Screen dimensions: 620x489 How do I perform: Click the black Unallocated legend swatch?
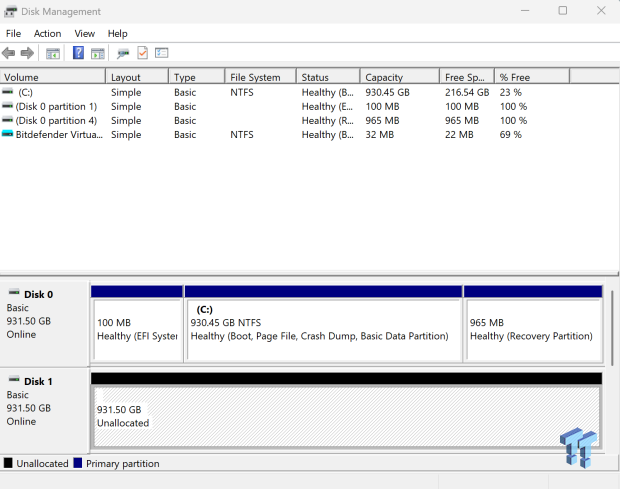(x=8, y=463)
